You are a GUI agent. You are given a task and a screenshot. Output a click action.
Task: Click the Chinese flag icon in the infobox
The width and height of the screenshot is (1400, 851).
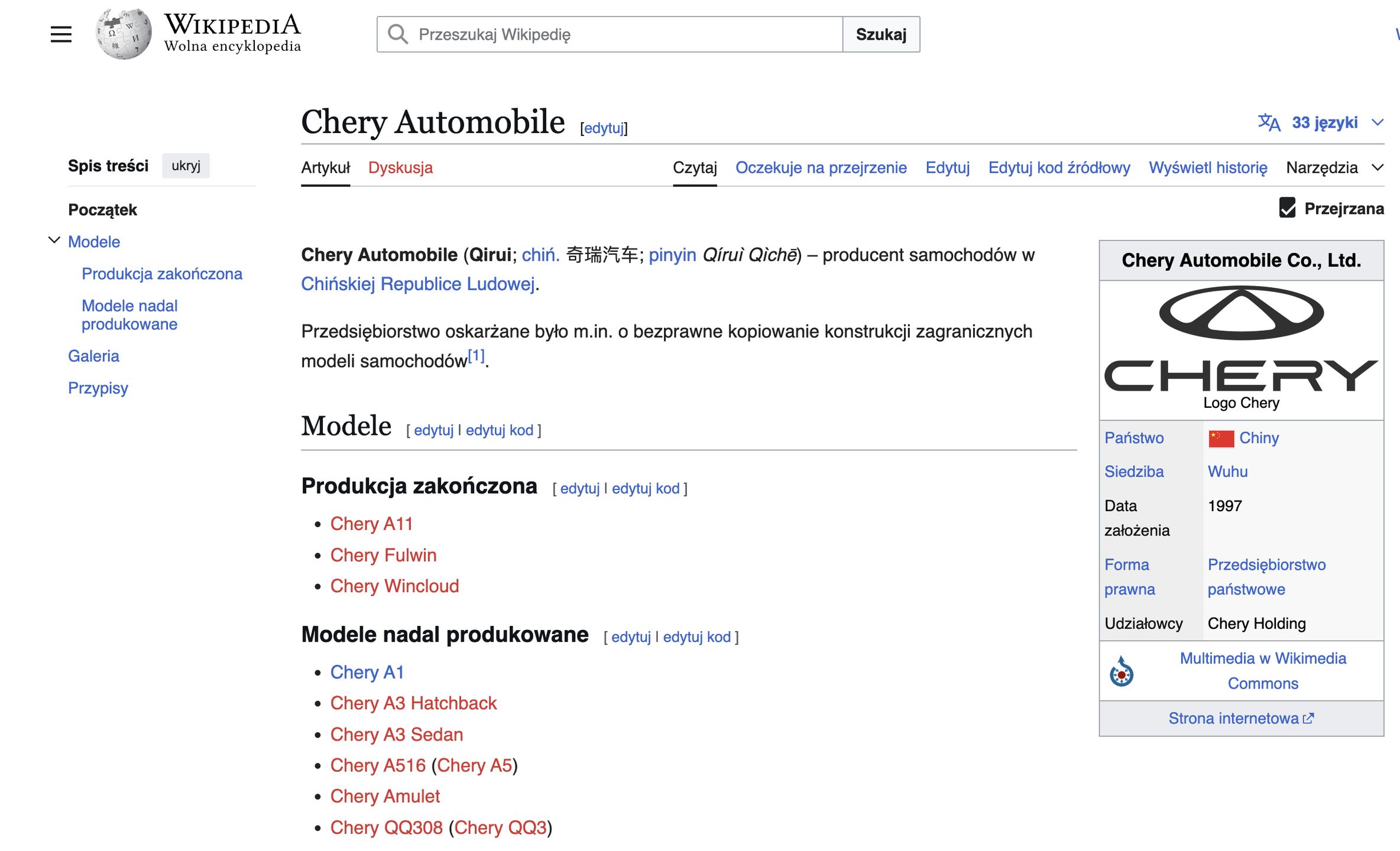point(1221,437)
